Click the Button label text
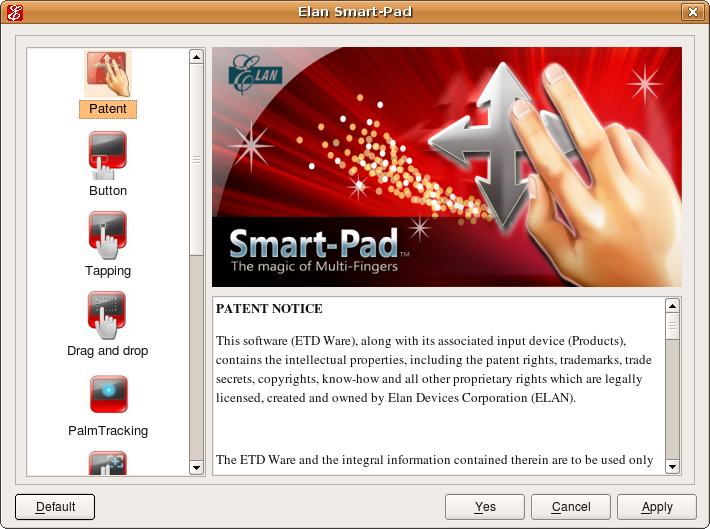 (x=108, y=191)
